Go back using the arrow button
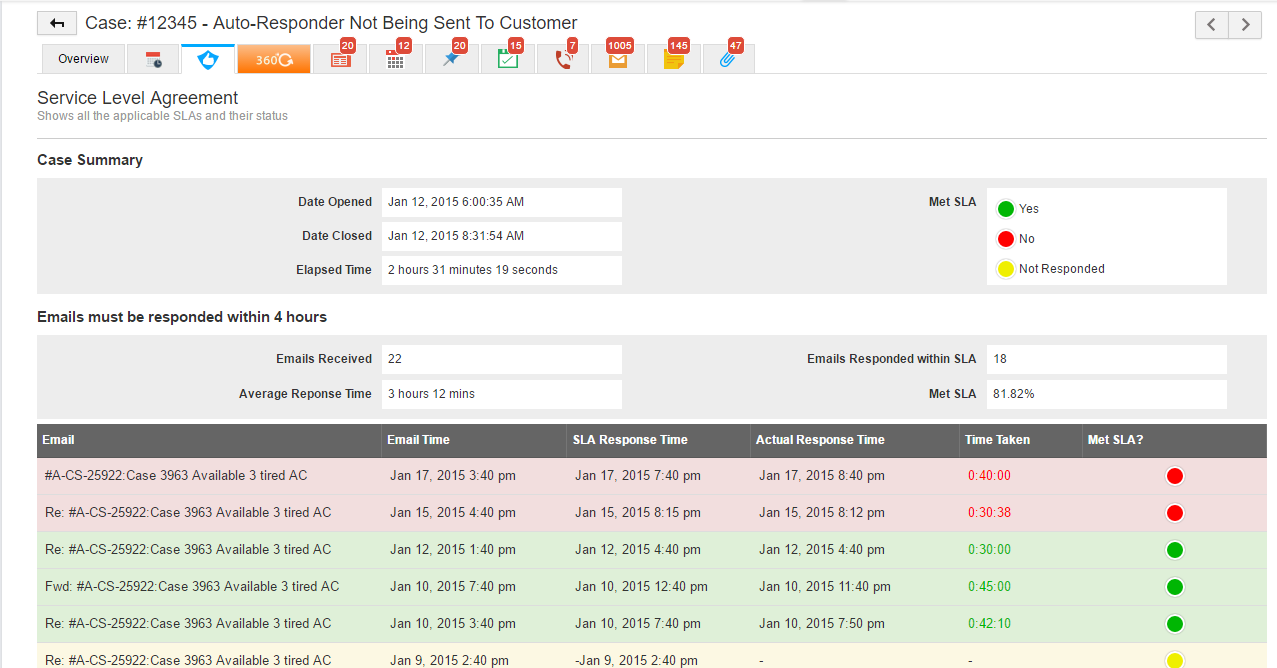Screen dimensions: 1277x668 [x=57, y=23]
